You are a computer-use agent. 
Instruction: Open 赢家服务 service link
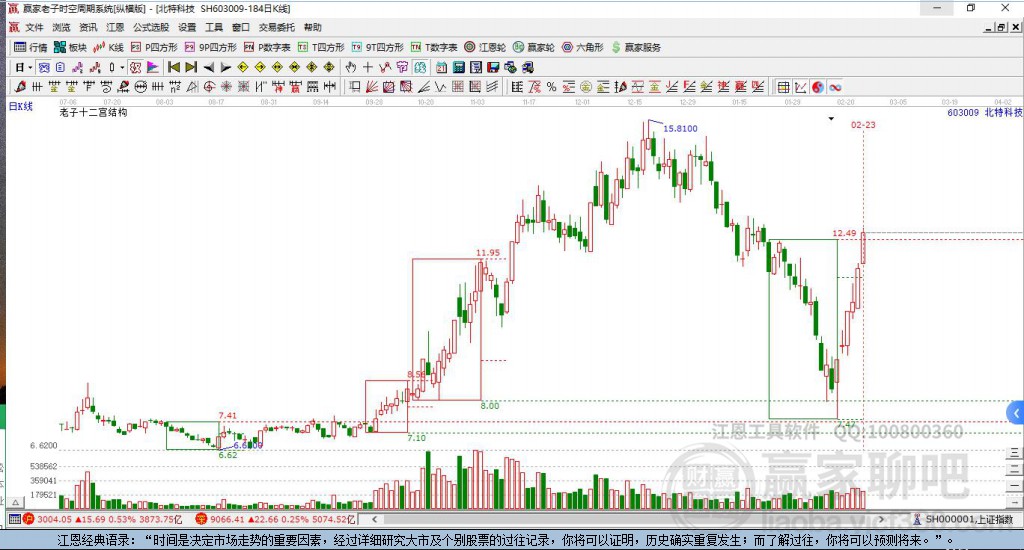pyautogui.click(x=636, y=47)
